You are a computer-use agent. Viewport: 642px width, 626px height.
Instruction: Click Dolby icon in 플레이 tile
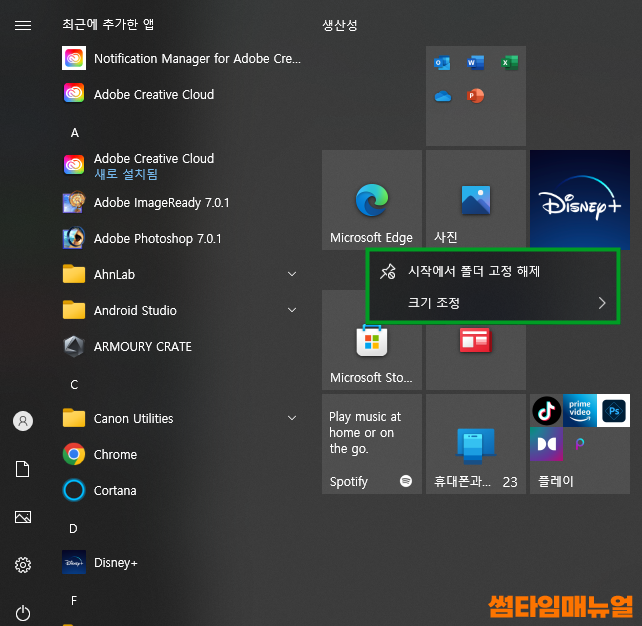click(x=546, y=444)
